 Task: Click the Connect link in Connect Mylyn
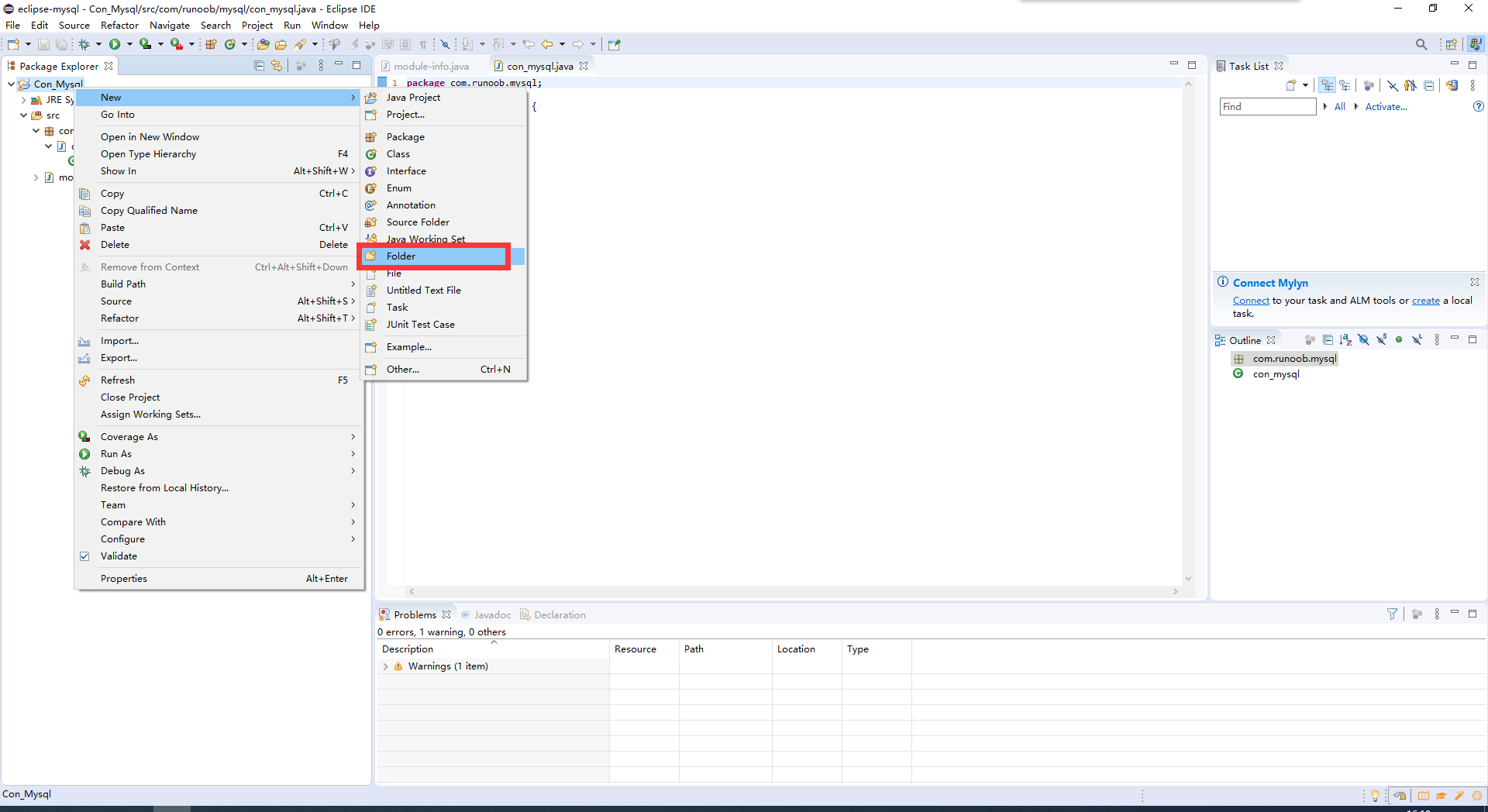[x=1251, y=301]
